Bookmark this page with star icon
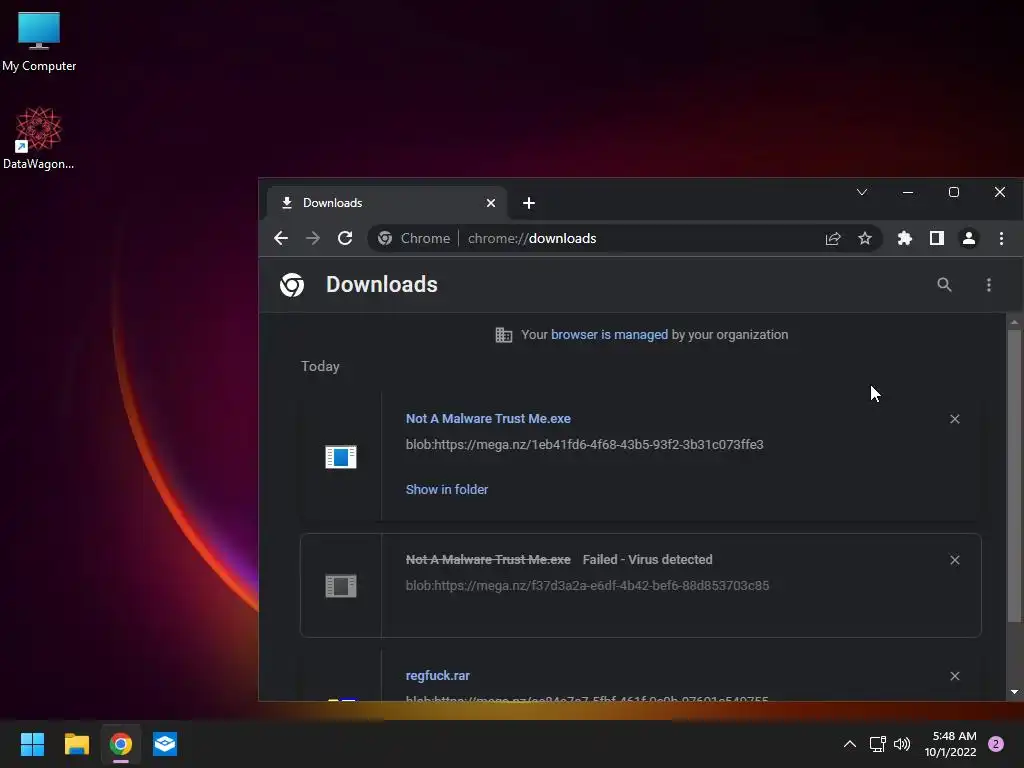 click(x=865, y=238)
